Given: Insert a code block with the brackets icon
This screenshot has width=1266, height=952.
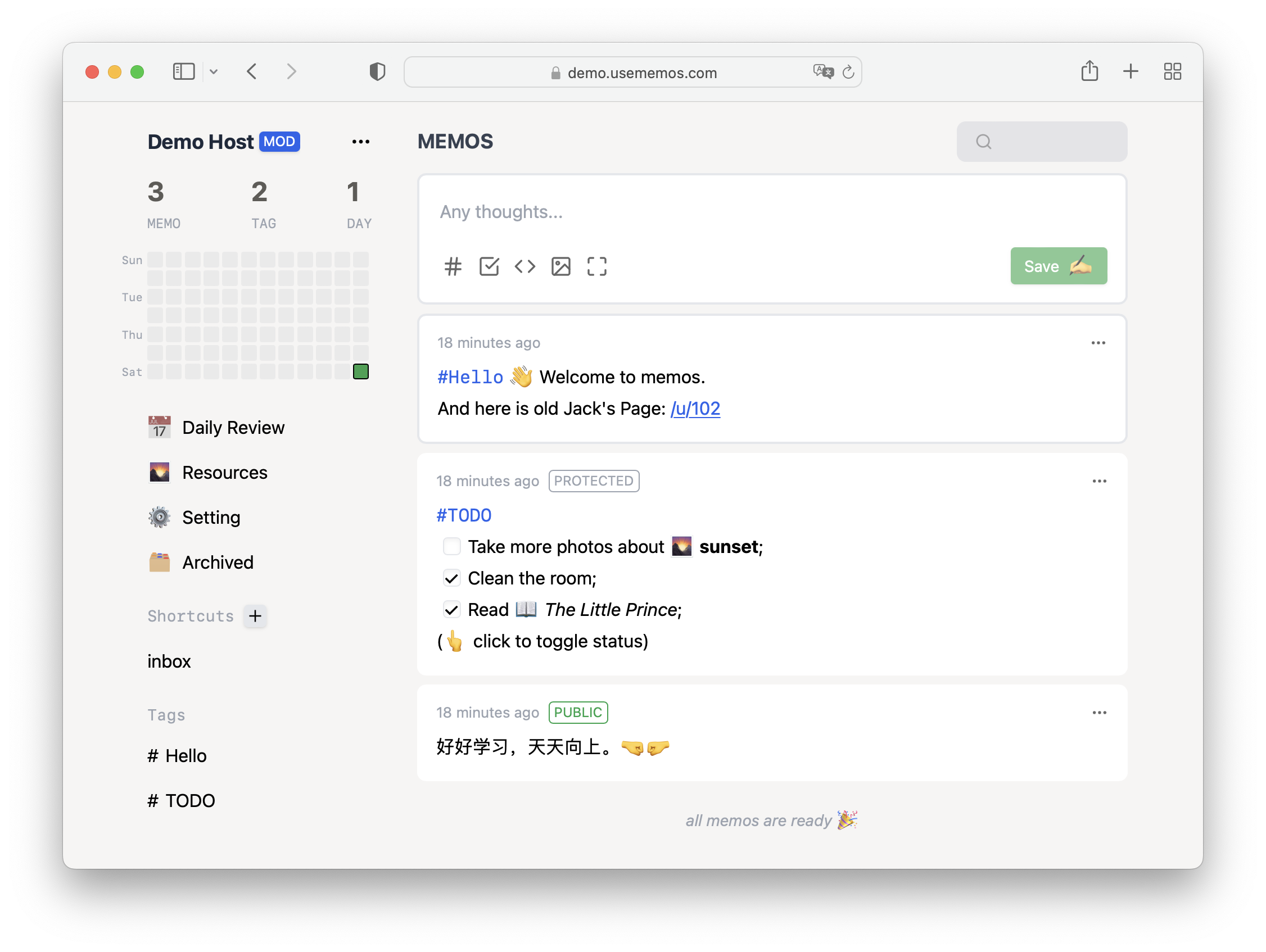Looking at the screenshot, I should [x=525, y=266].
